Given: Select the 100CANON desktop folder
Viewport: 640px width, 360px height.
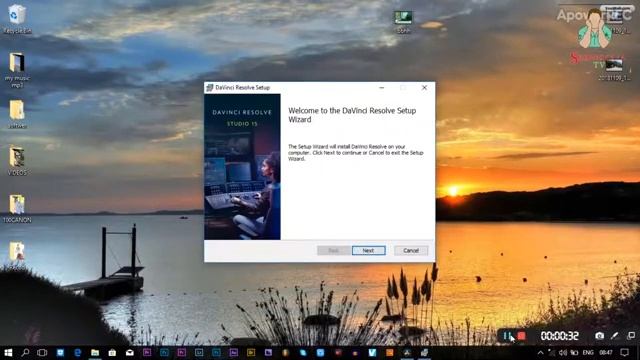Looking at the screenshot, I should 17,209.
